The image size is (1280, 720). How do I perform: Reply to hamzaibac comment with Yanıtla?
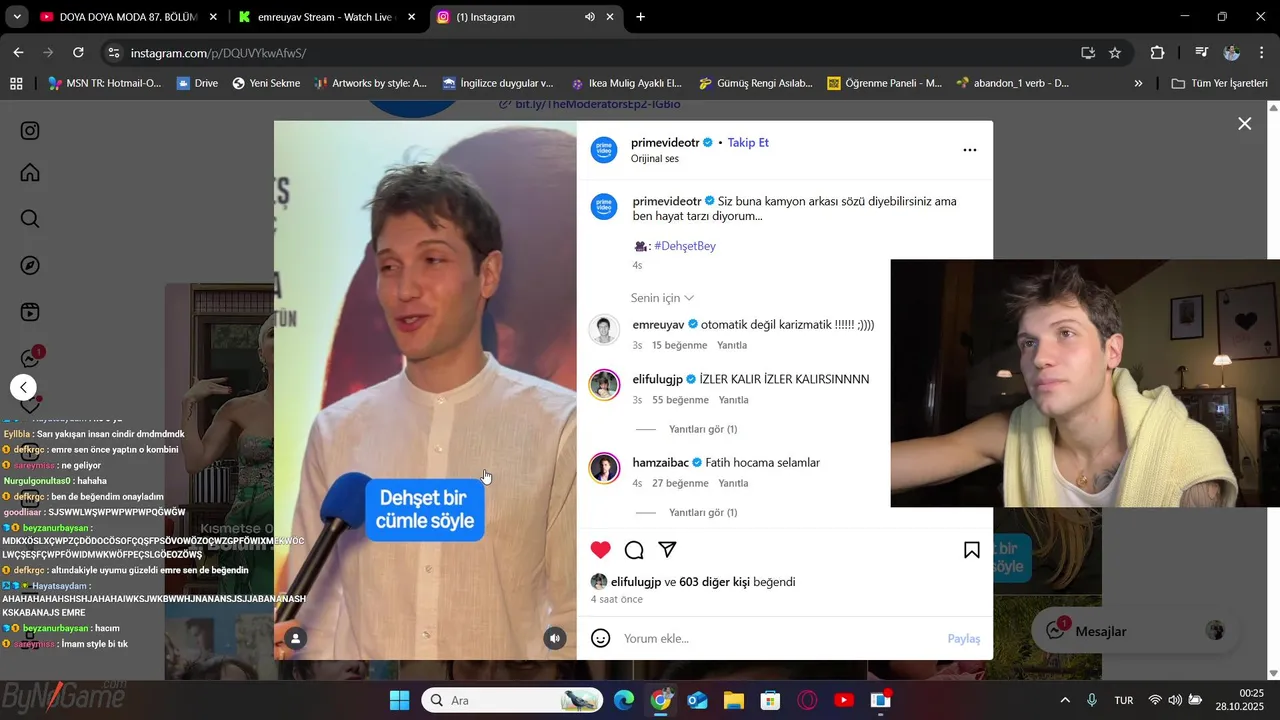click(733, 483)
